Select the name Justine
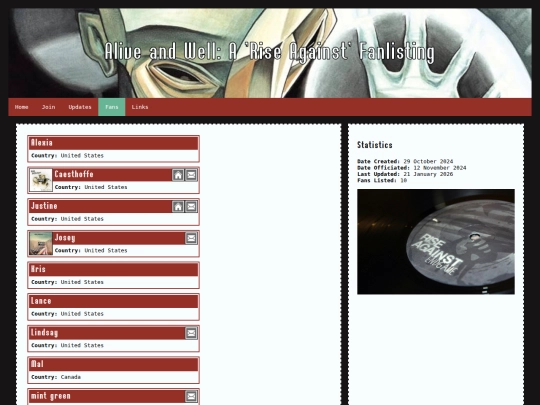Screen dimensions: 540x405 click(x=44, y=206)
